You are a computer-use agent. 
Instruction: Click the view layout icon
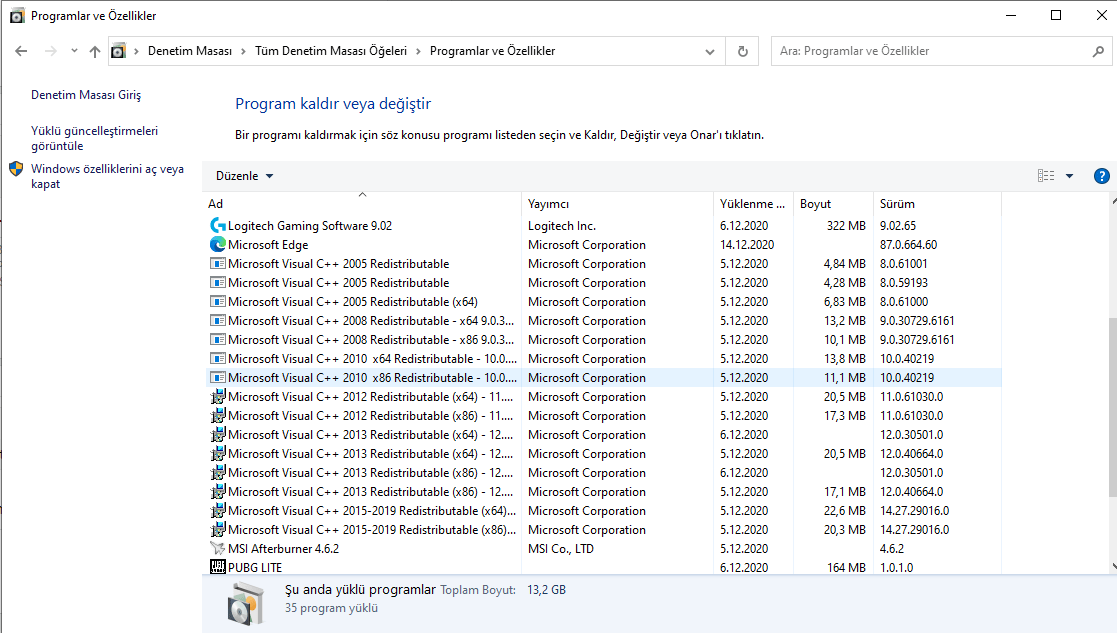click(1046, 176)
